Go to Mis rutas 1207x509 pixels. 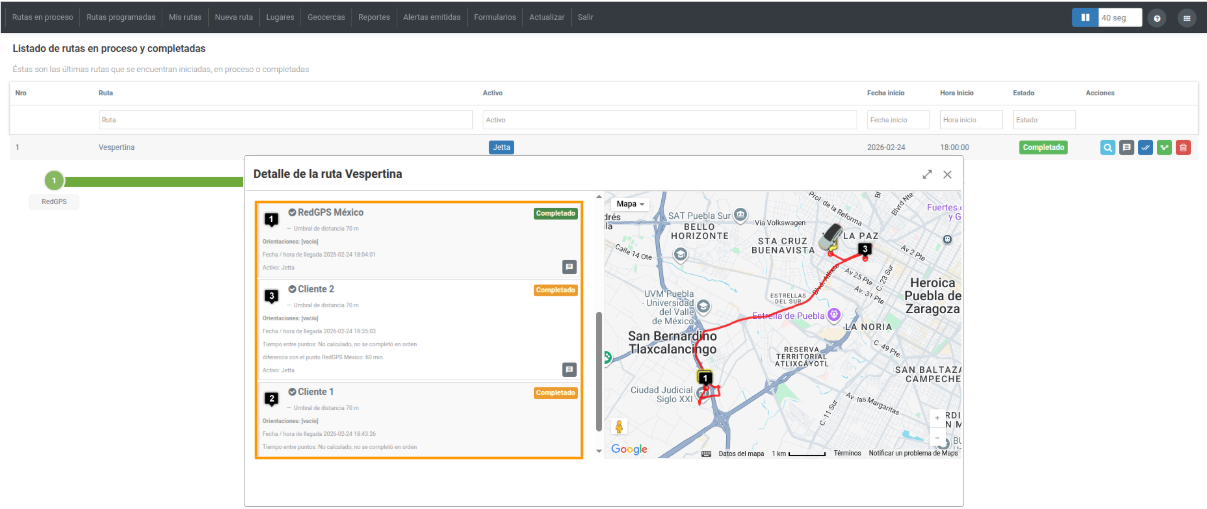[x=185, y=17]
